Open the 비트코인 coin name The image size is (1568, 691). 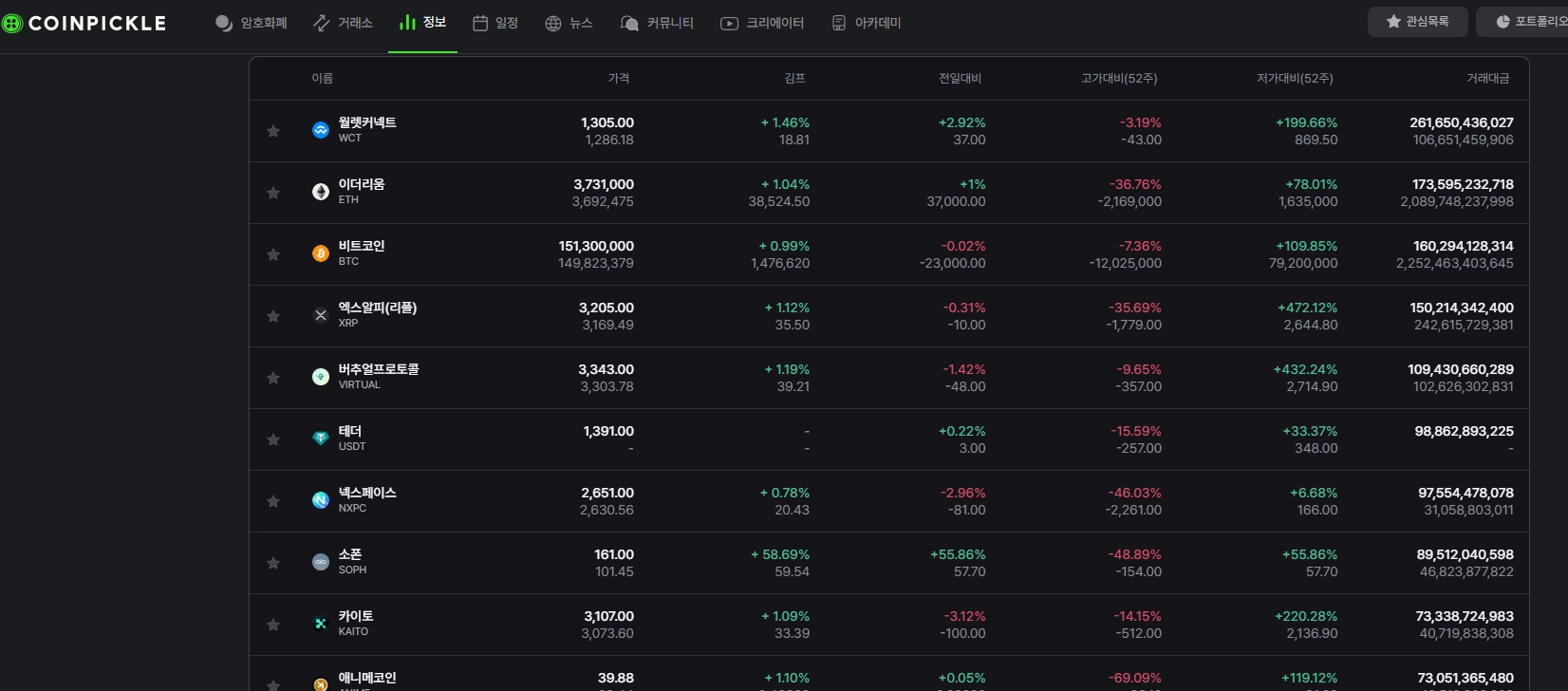pyautogui.click(x=362, y=246)
